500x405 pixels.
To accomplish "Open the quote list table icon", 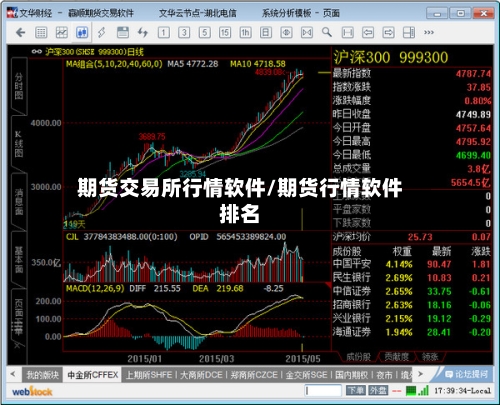I will (41, 33).
